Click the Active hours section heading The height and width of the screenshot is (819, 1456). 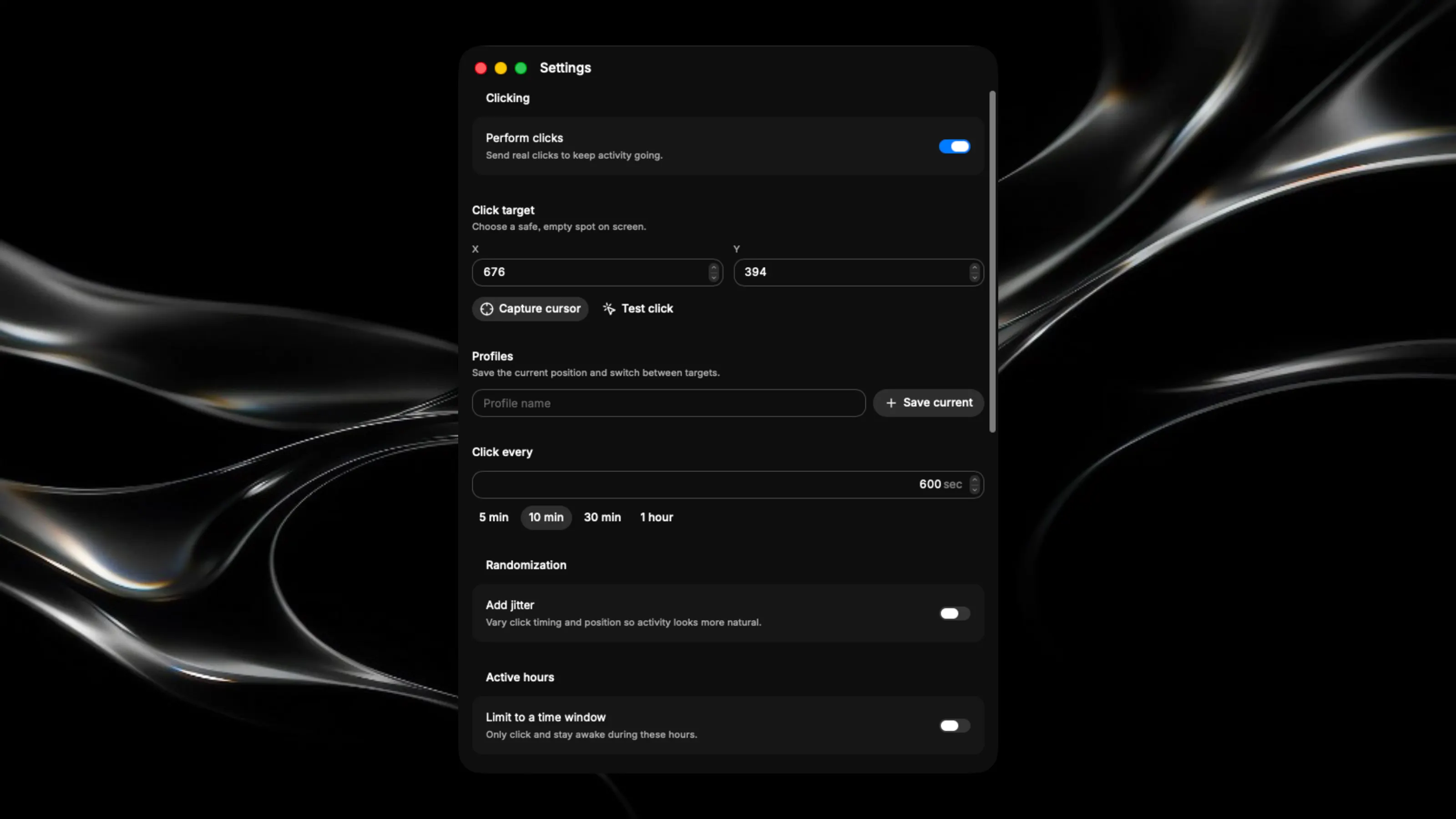[520, 677]
